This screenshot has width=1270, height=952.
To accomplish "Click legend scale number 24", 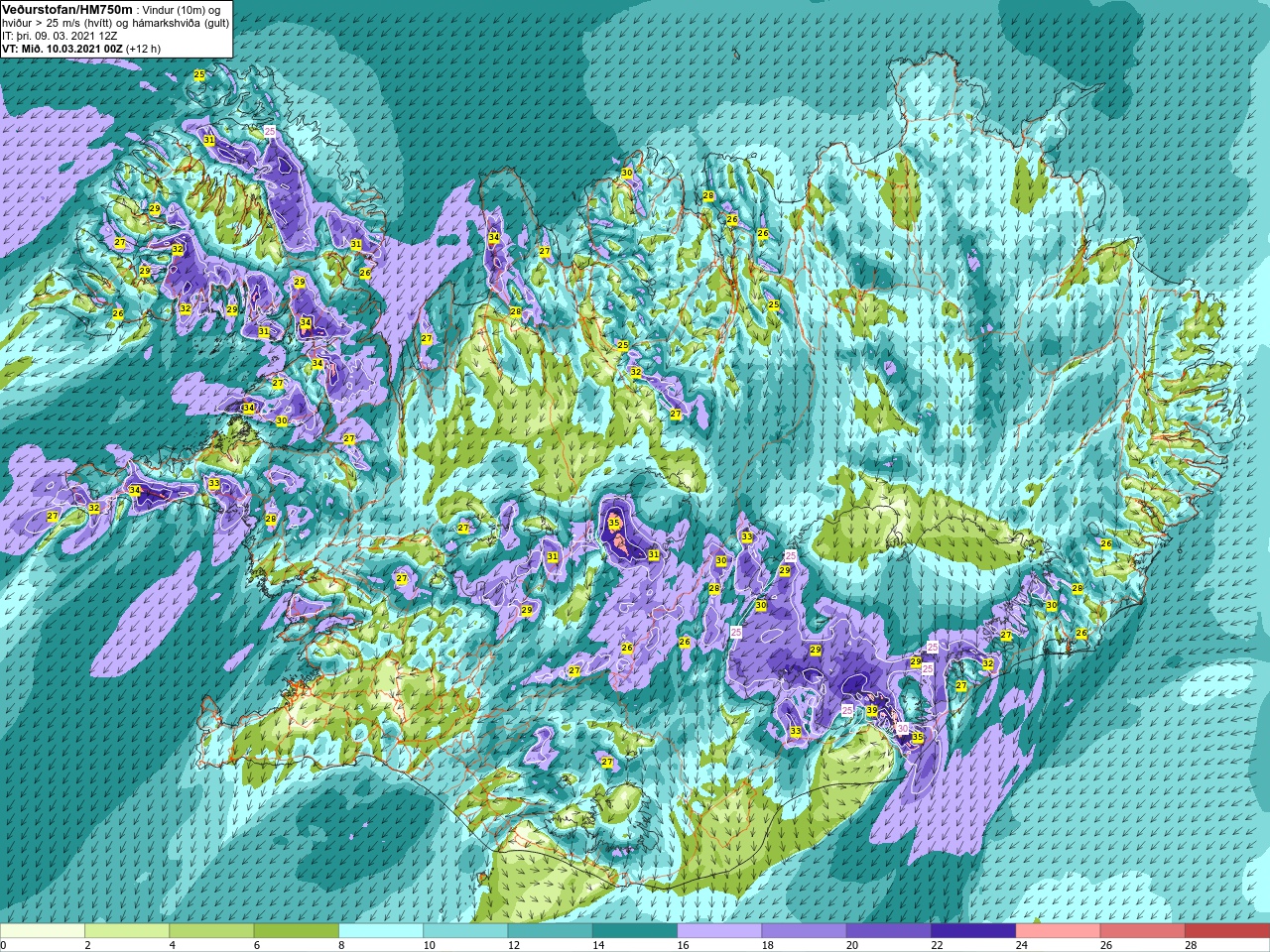I will pos(1022,945).
